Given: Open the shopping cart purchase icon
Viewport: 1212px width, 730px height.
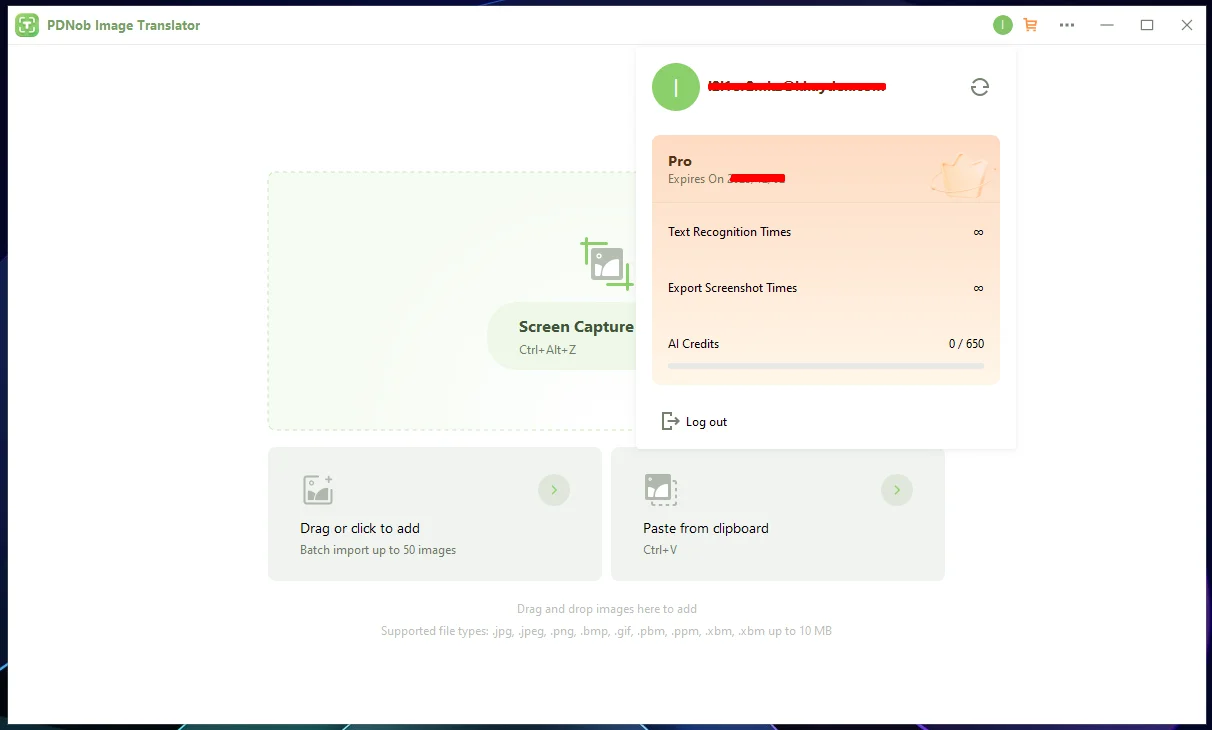Looking at the screenshot, I should tap(1031, 25).
